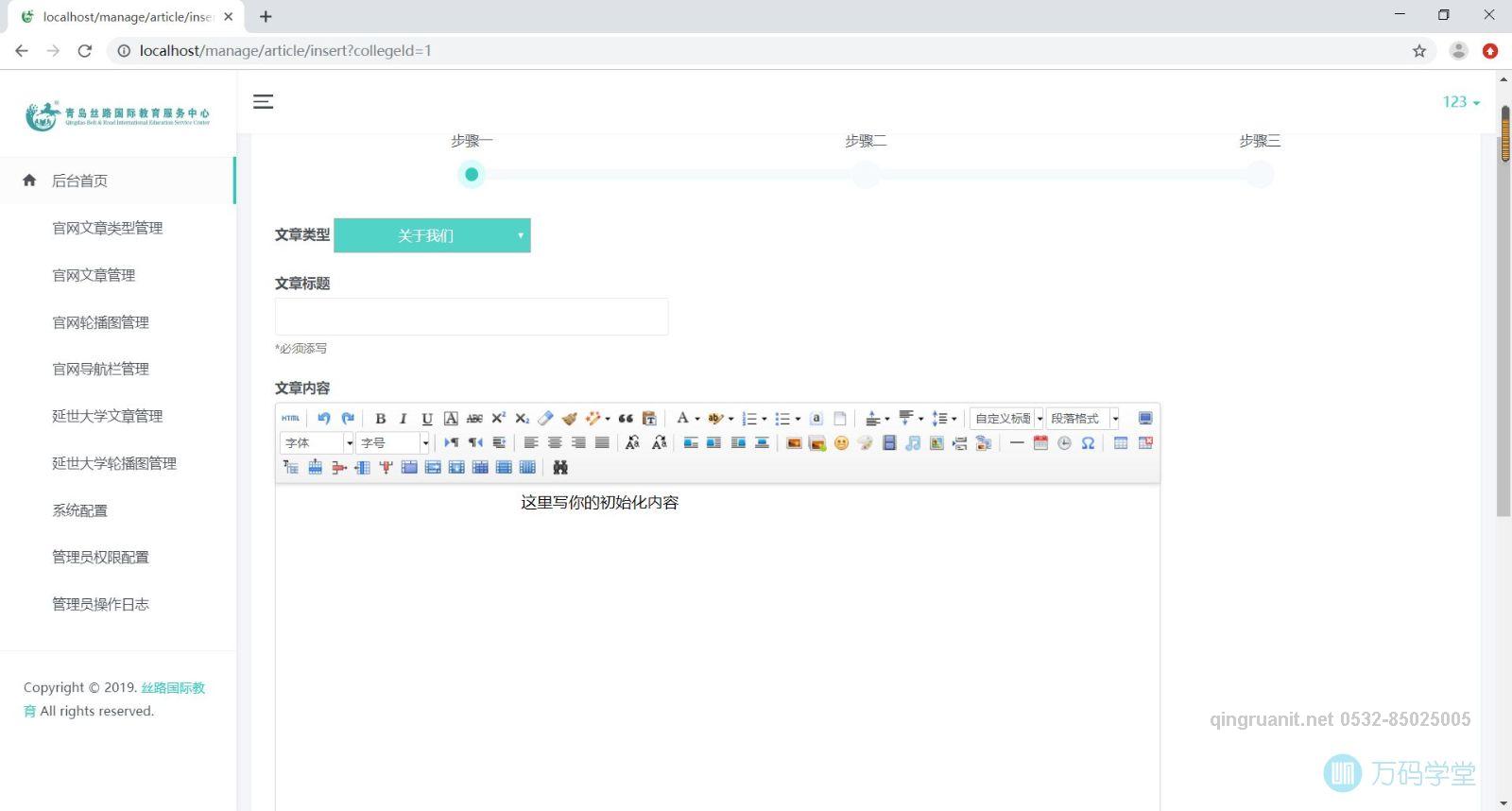Open 官网文章管理 menu item
Viewport: 1512px width, 811px height.
[x=94, y=275]
